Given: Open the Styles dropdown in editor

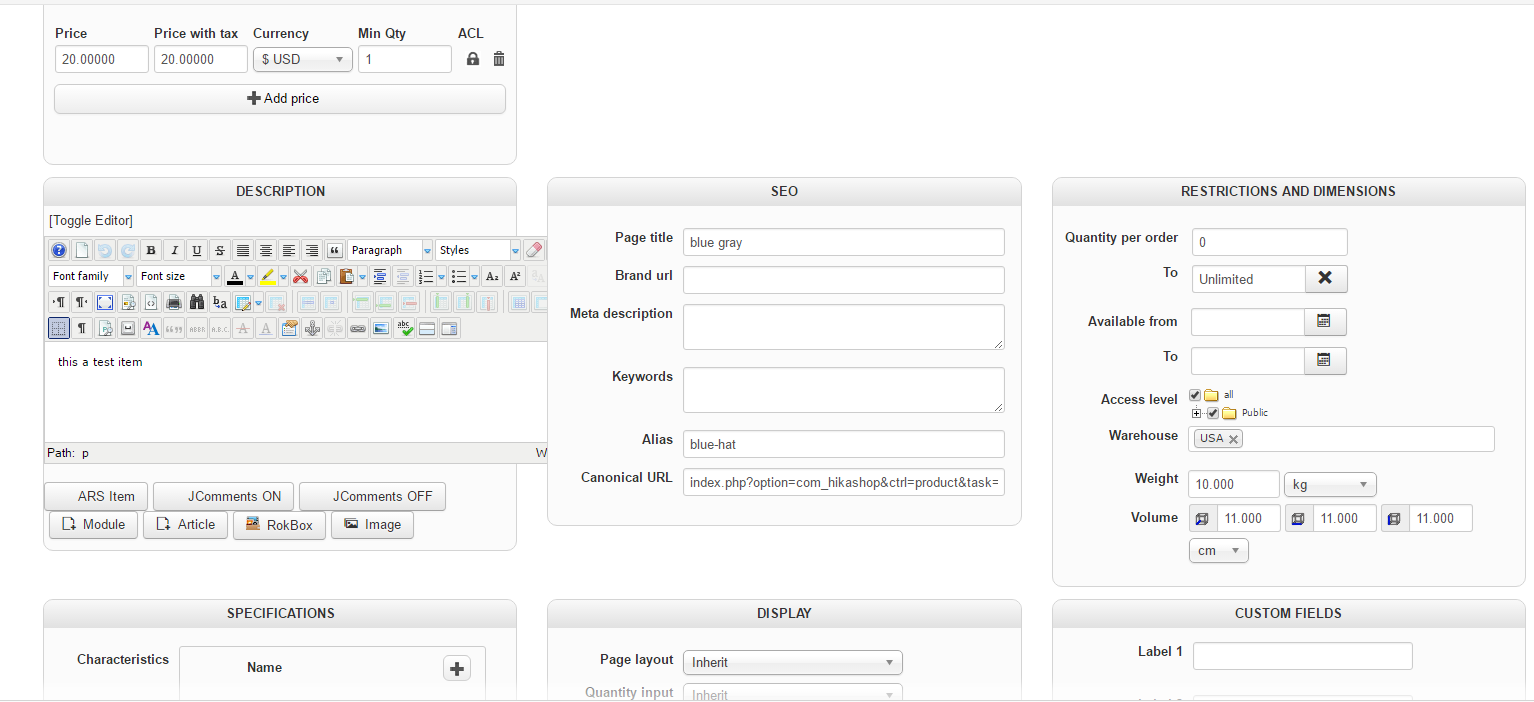Looking at the screenshot, I should [x=478, y=250].
